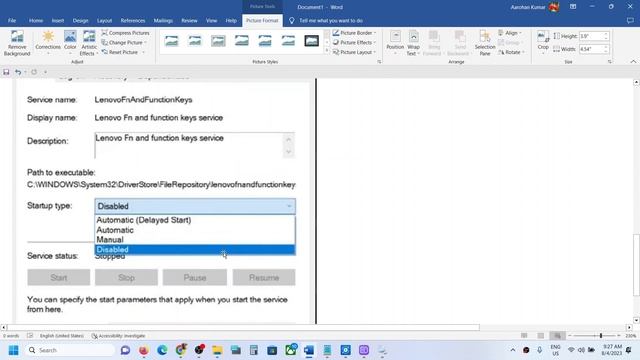Open Microsoft Edge from taskbar
640x360 pixels.
162,350
